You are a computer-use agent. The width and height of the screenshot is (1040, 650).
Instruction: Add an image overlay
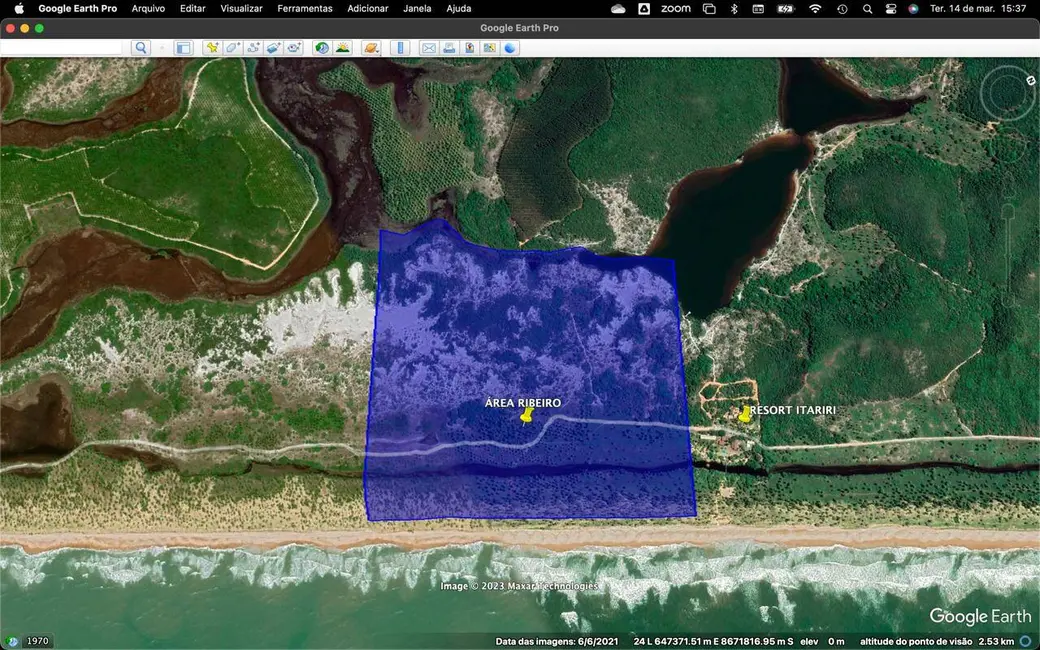pyautogui.click(x=273, y=48)
